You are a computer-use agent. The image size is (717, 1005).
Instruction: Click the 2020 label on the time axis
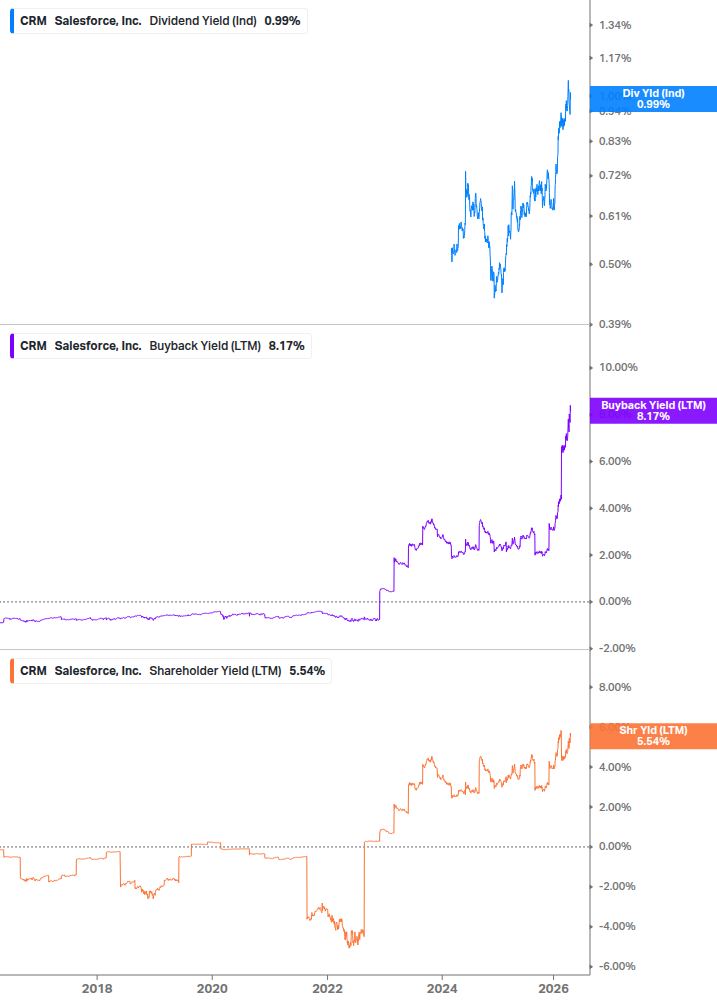212,988
